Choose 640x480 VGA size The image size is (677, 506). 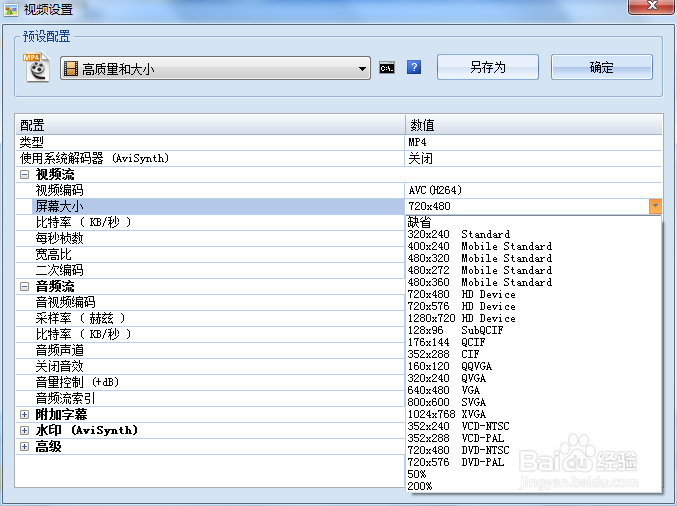coord(533,390)
